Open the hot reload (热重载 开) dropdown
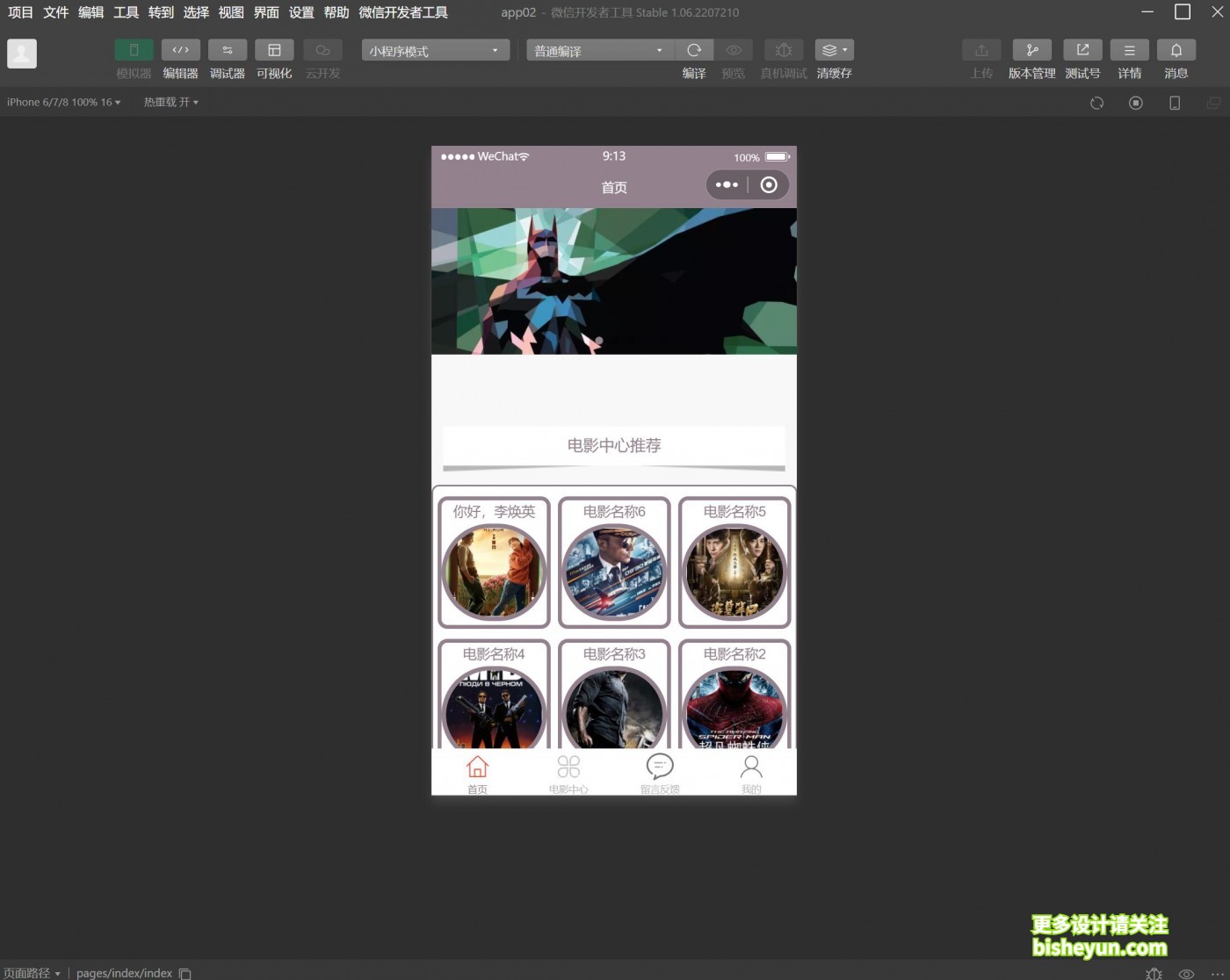Screen dimensions: 1230x980 (x=171, y=102)
